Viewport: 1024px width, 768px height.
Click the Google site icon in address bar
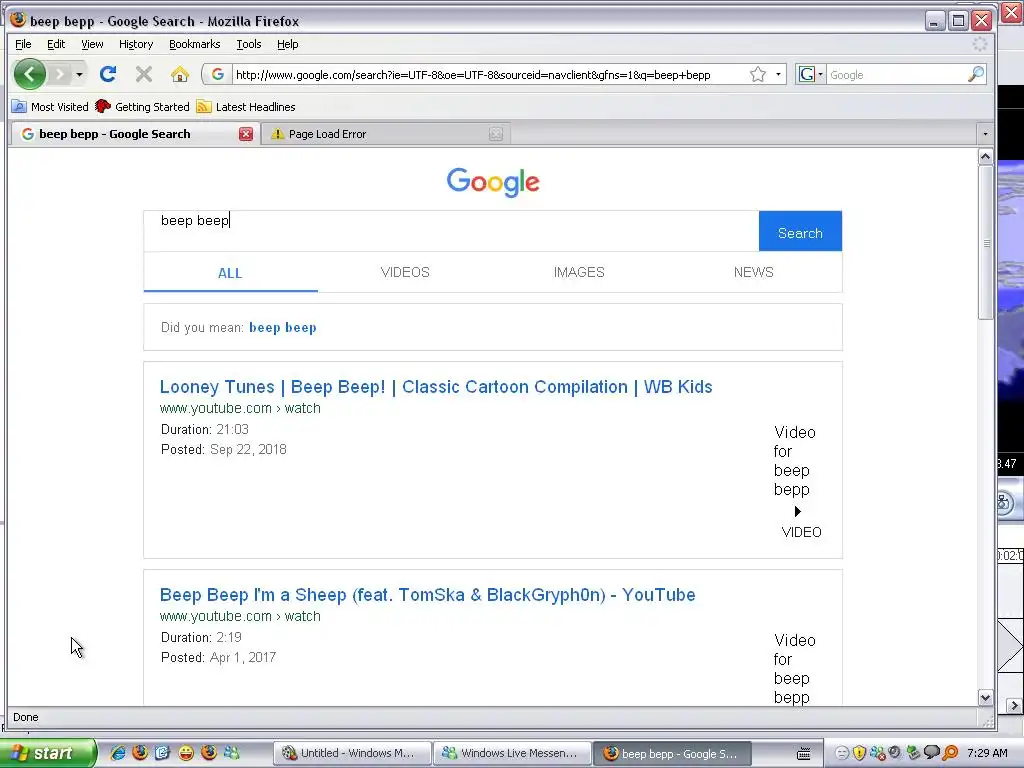(217, 74)
